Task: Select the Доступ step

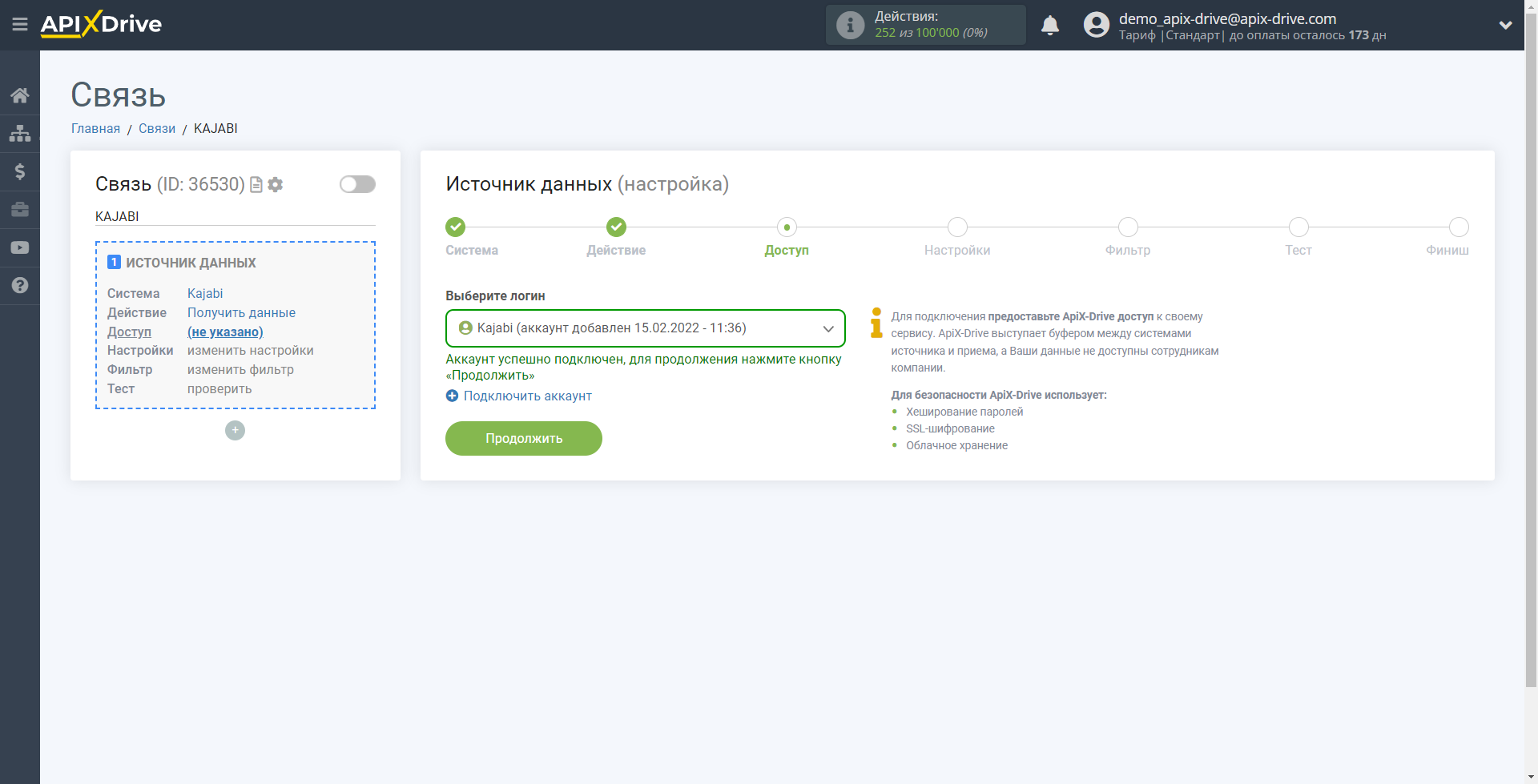Action: tap(787, 227)
